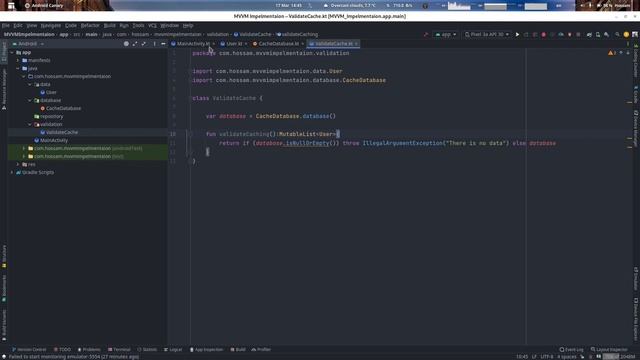Open the Pixel device selector dropdown
640x360 pixels.
[x=487, y=35]
